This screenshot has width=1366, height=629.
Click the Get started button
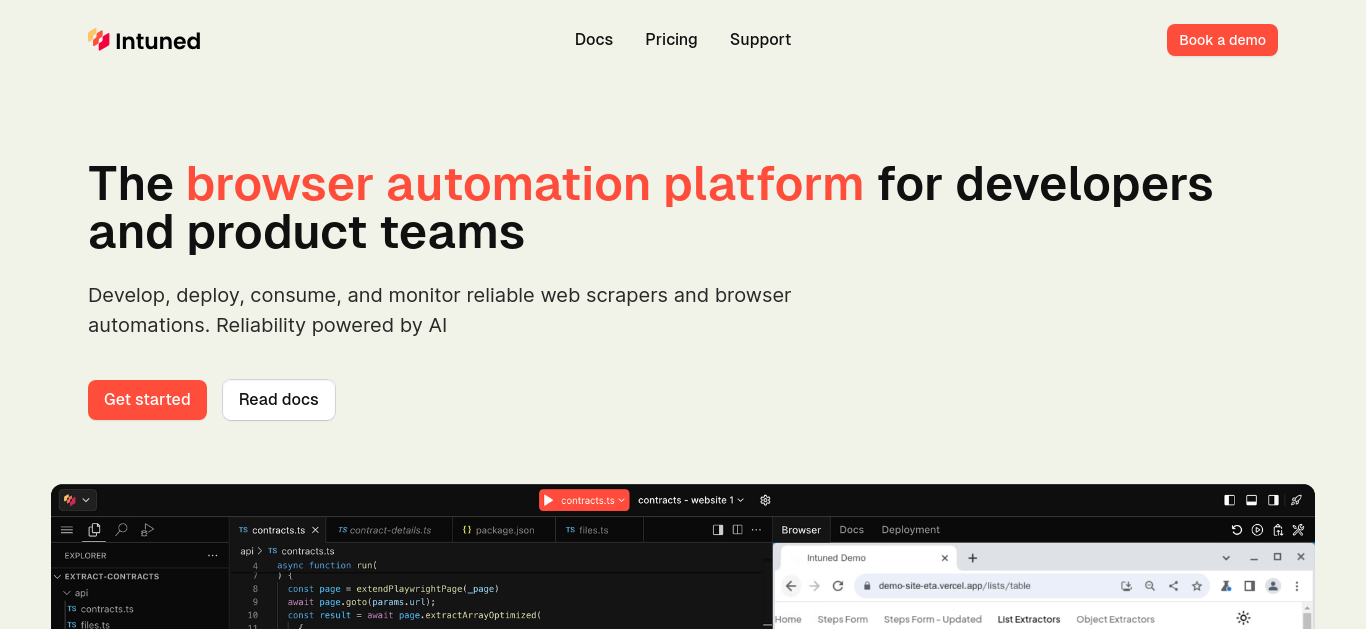[147, 400]
